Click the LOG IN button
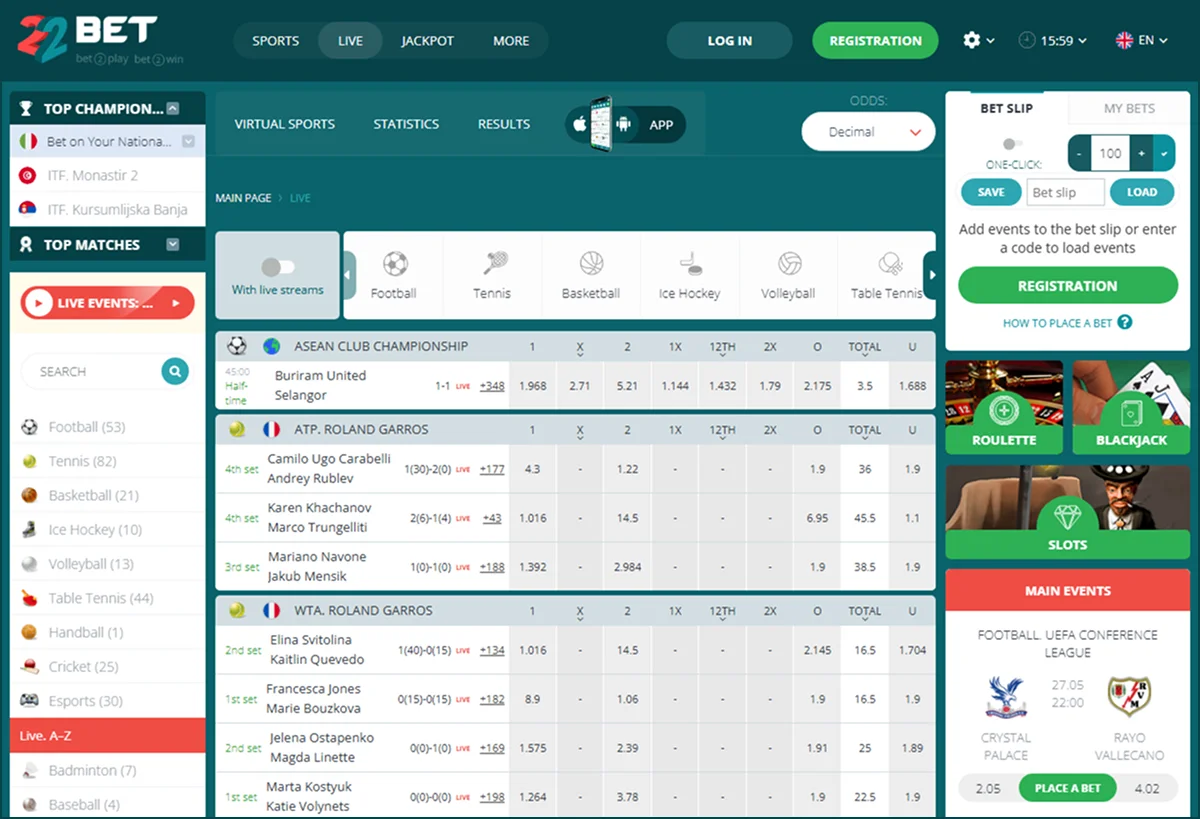Image resolution: width=1200 pixels, height=819 pixels. point(730,41)
